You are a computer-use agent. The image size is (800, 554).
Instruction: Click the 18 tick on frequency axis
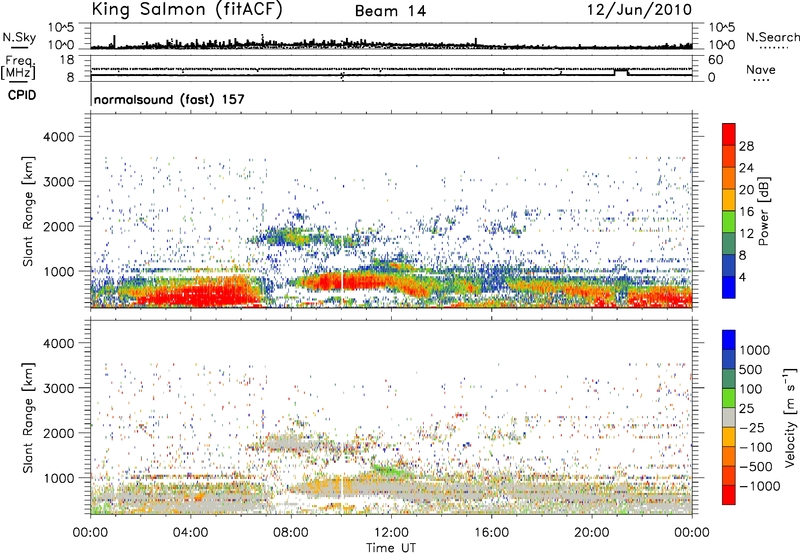coord(67,60)
